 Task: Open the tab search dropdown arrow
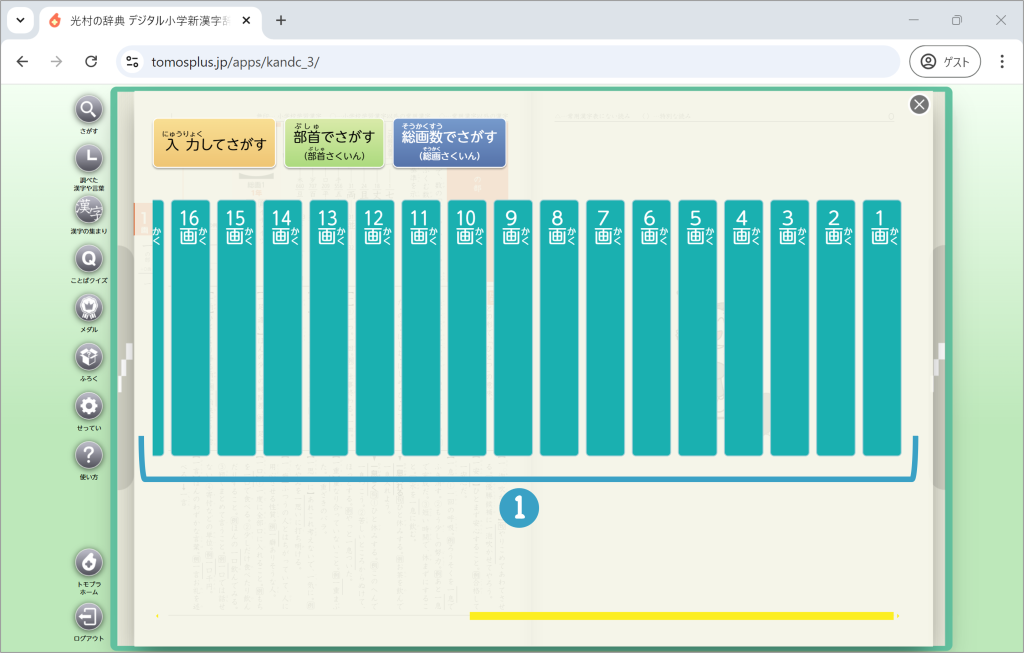click(x=20, y=20)
